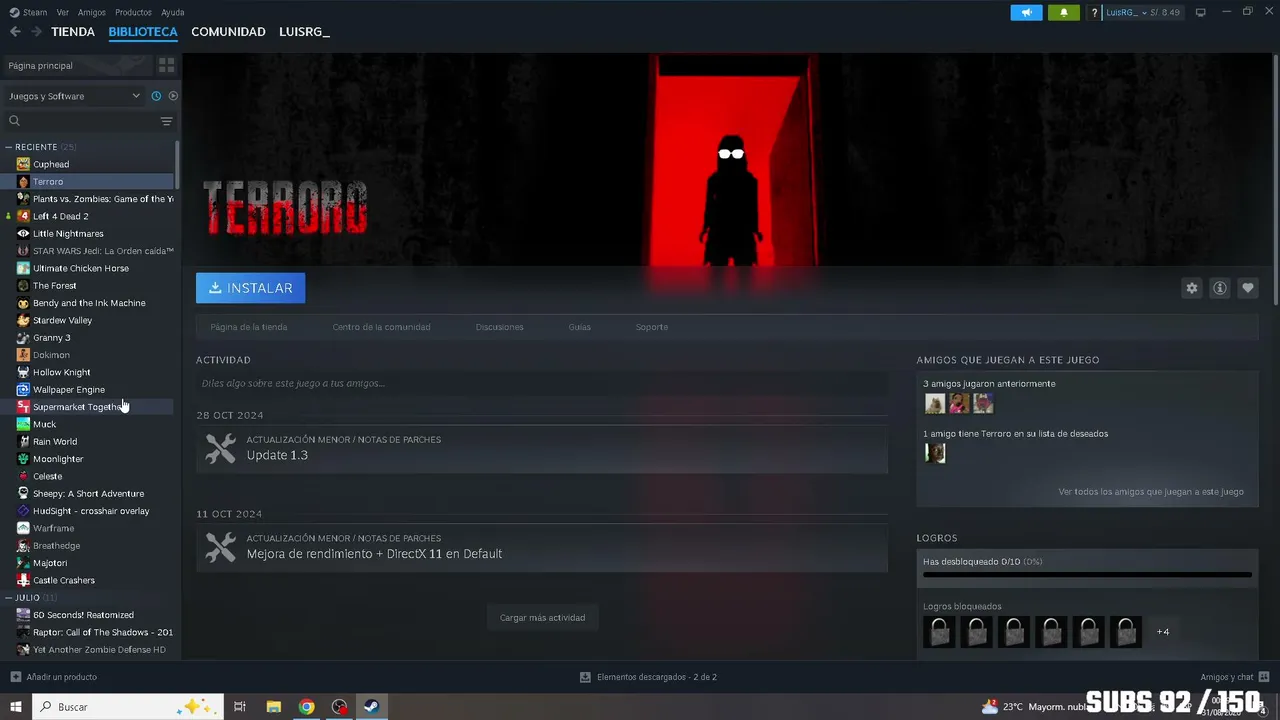This screenshot has height=720, width=1280.
Task: Open File Explorer from the taskbar
Action: pos(273,707)
